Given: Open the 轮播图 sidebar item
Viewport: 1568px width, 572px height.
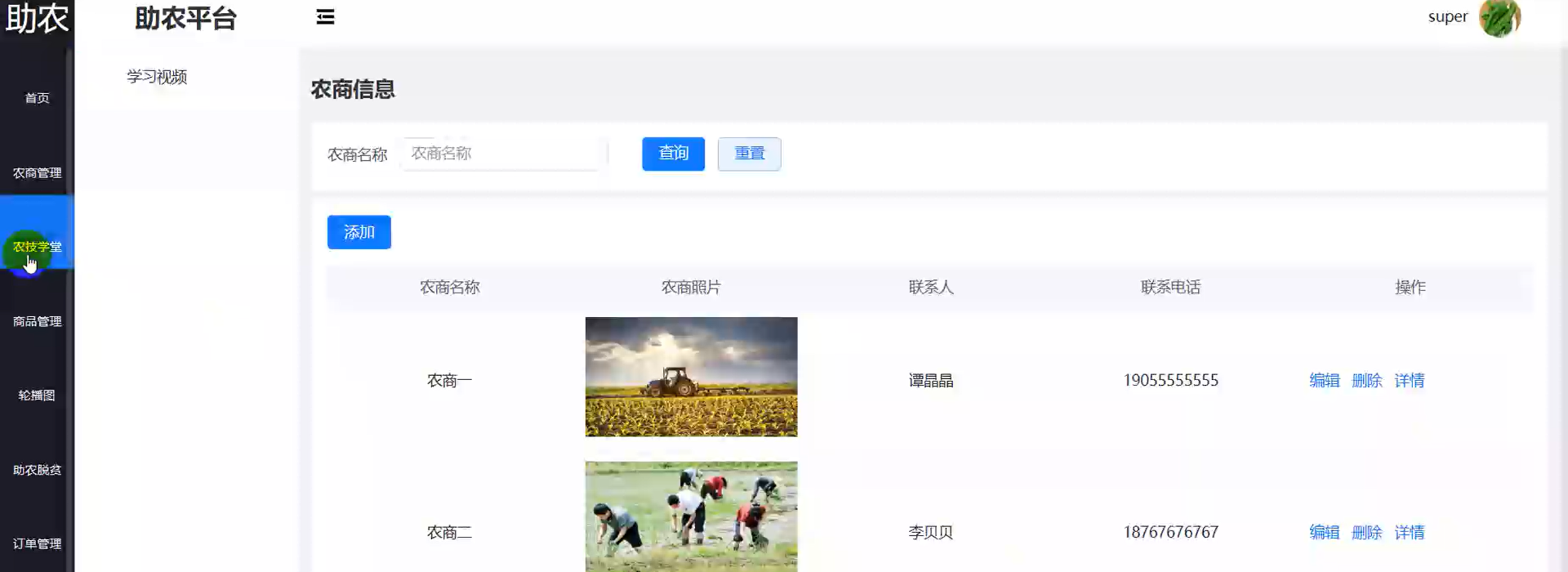Looking at the screenshot, I should [37, 395].
